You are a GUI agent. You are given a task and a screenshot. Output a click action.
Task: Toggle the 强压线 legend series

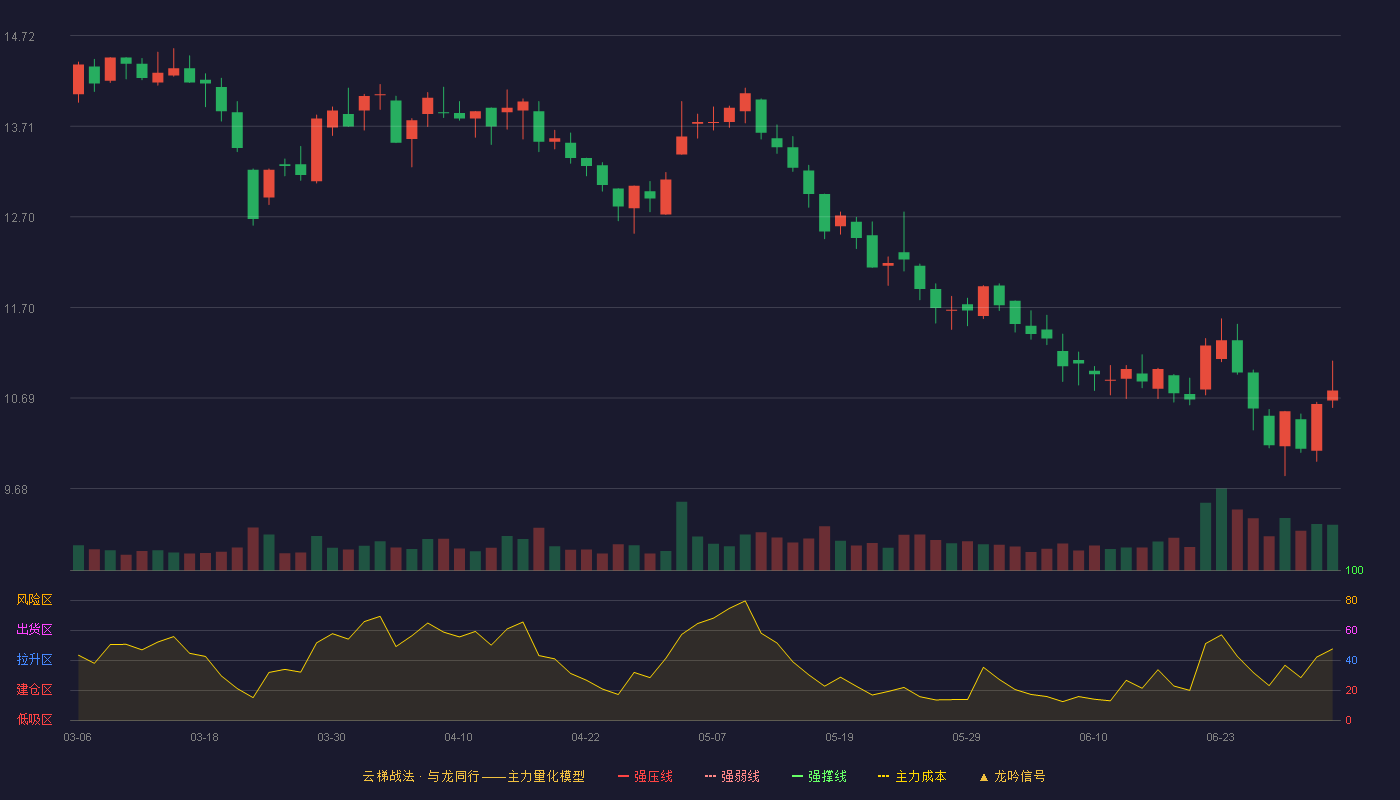click(645, 776)
